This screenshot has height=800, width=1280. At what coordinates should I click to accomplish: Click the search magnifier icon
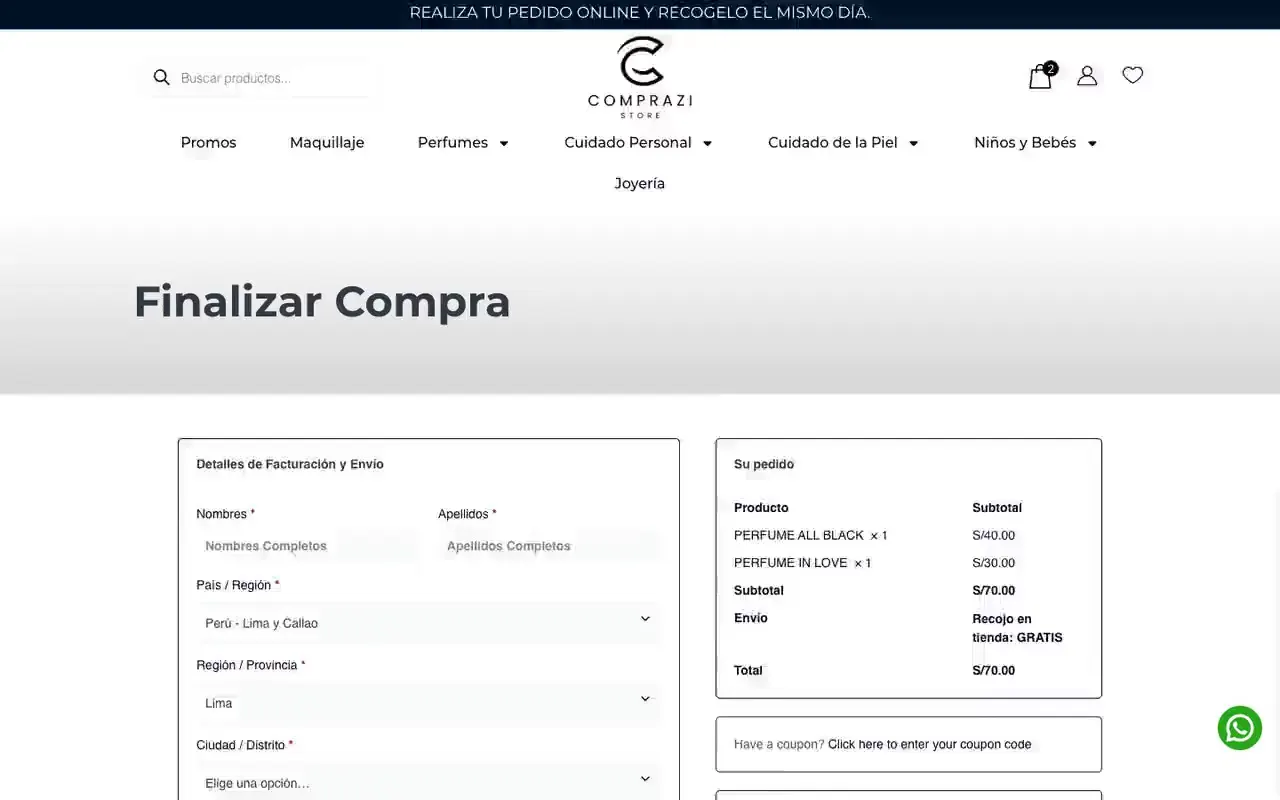pyautogui.click(x=161, y=77)
